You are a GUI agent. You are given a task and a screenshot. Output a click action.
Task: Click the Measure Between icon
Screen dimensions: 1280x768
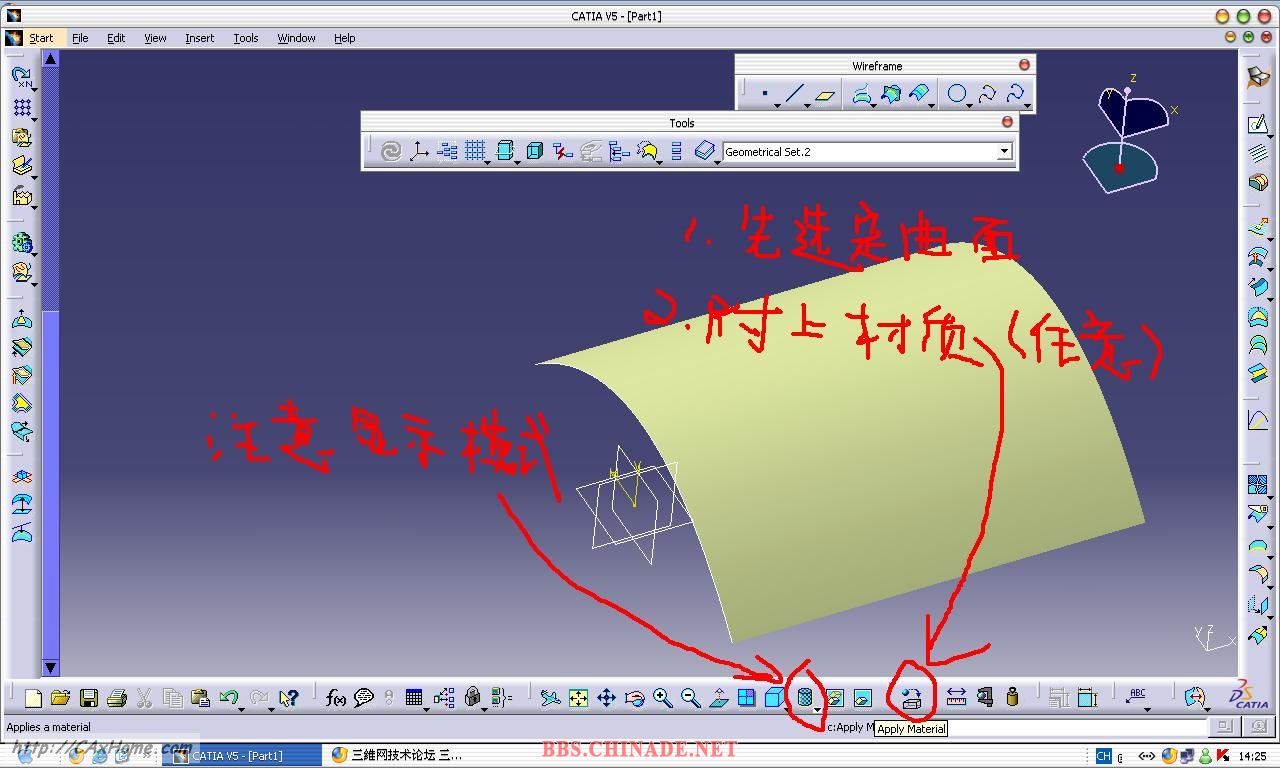pyautogui.click(x=956, y=698)
